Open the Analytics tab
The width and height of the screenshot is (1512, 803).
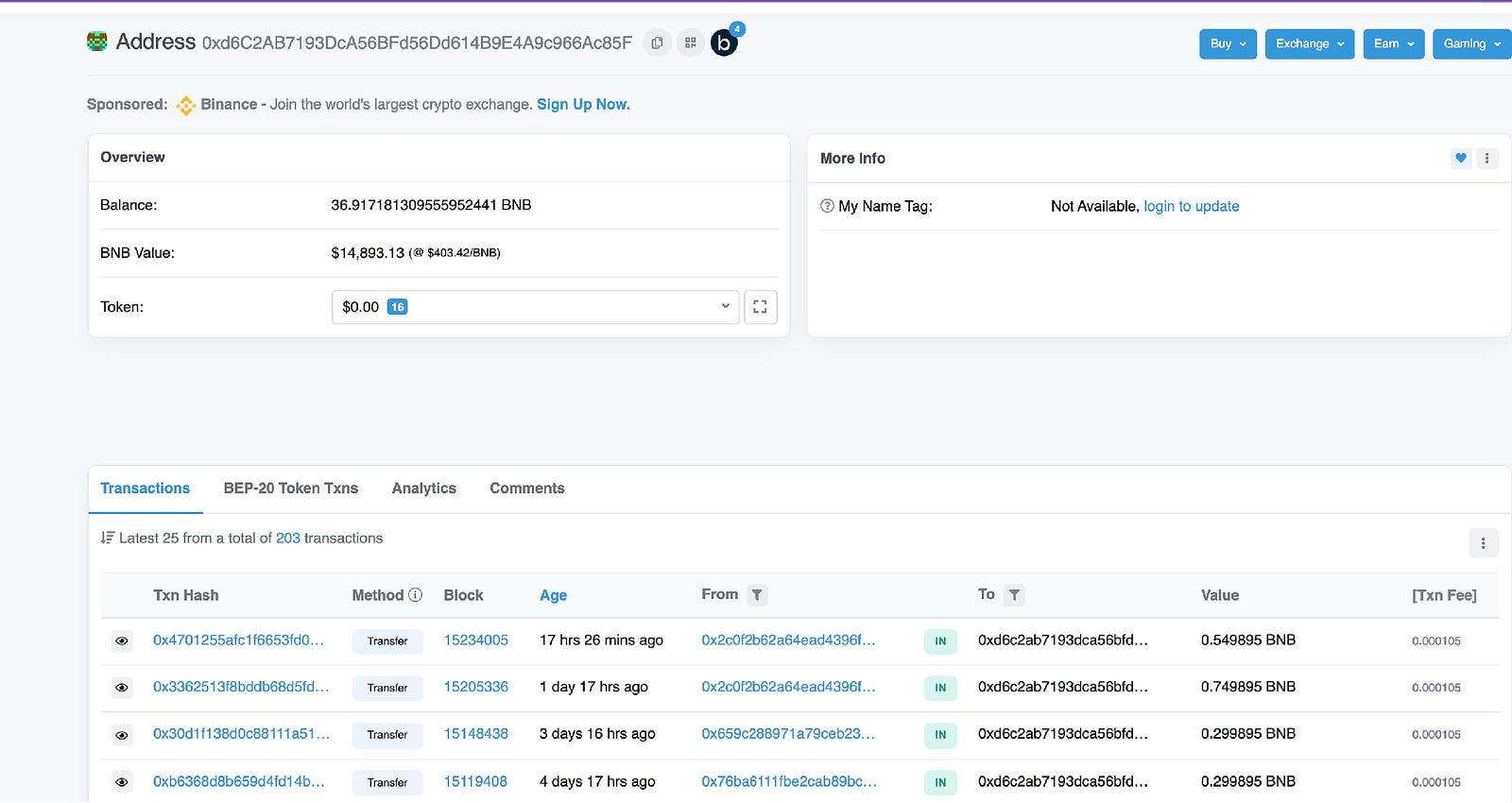(x=423, y=488)
